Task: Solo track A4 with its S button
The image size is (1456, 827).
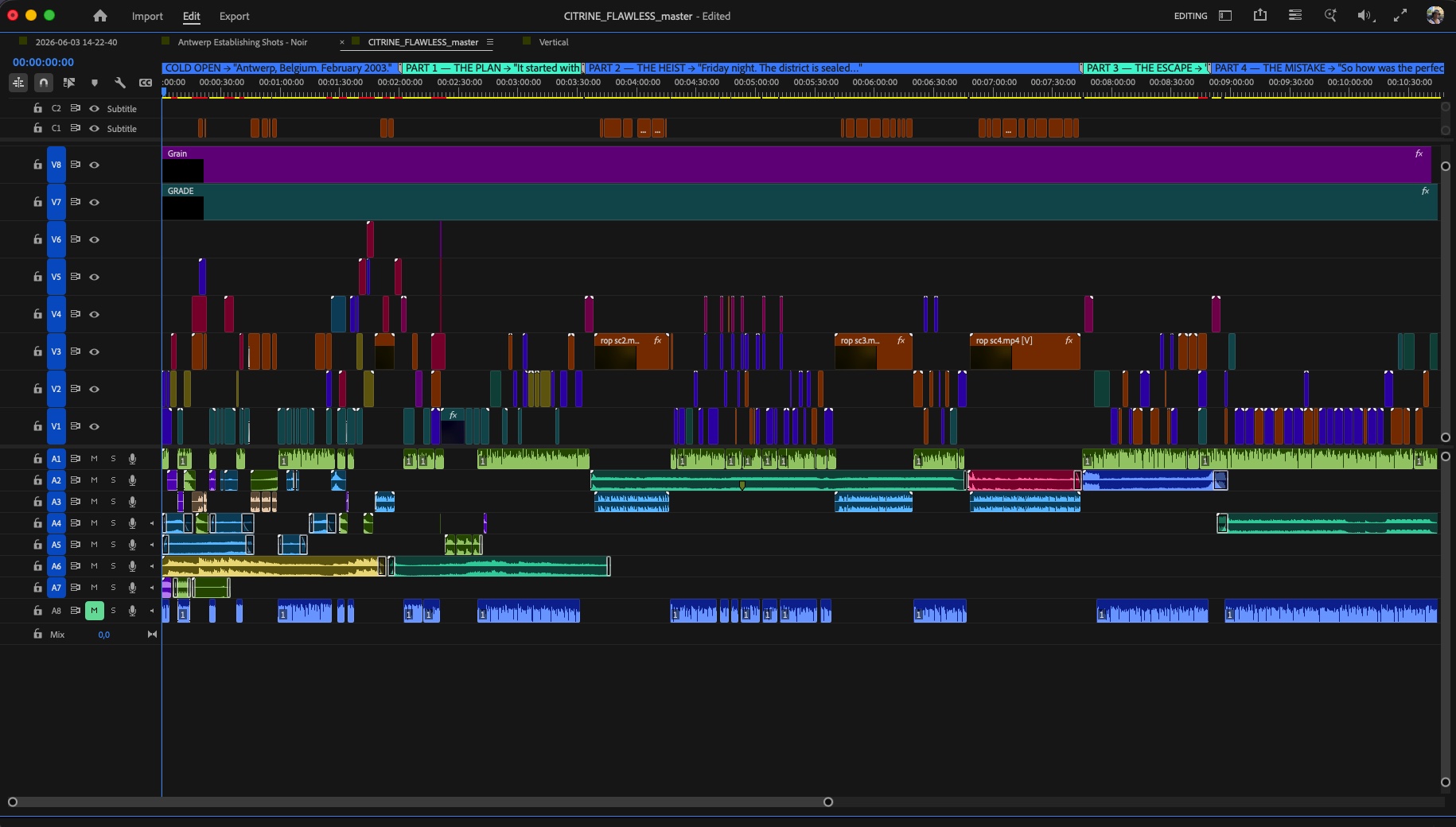Action: click(x=114, y=523)
